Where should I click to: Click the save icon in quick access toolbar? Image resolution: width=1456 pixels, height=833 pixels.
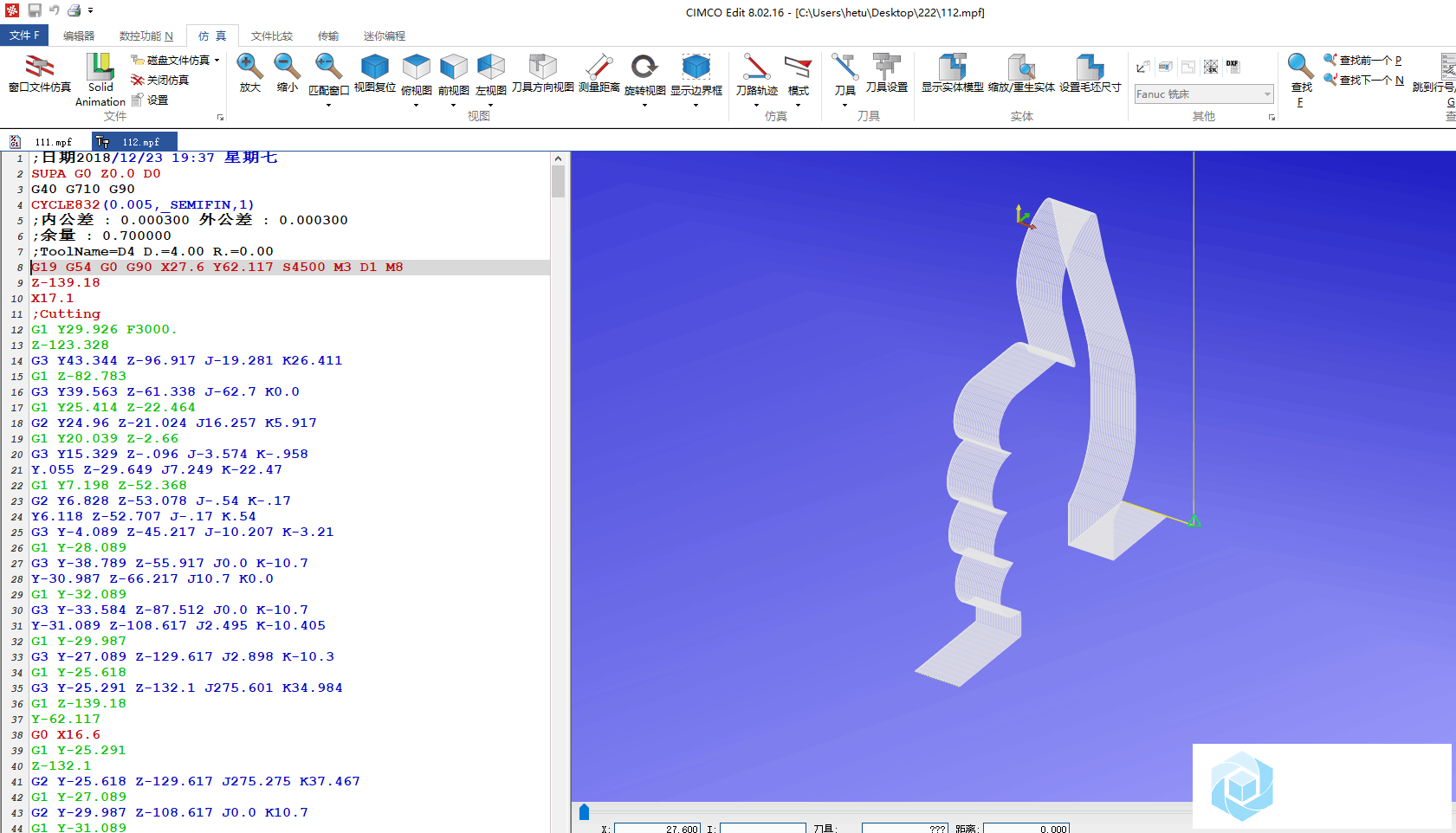(35, 10)
